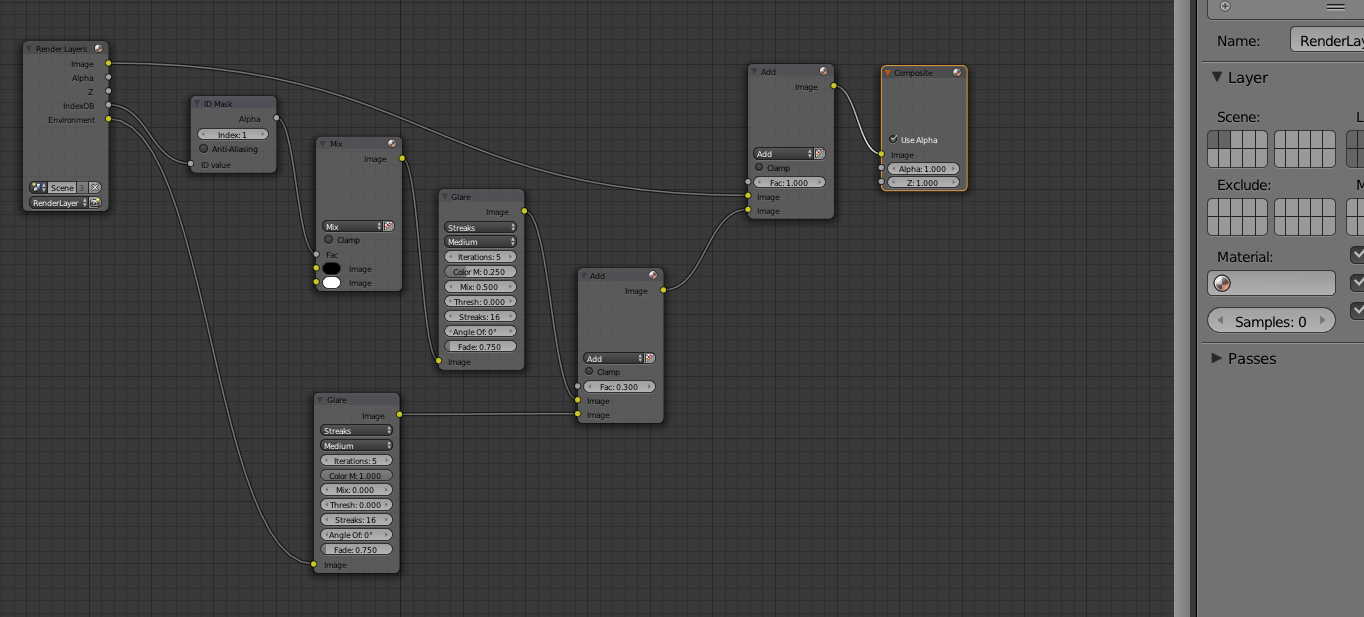
Task: Click the grip handle icon atop properties panel
Action: point(1336,6)
